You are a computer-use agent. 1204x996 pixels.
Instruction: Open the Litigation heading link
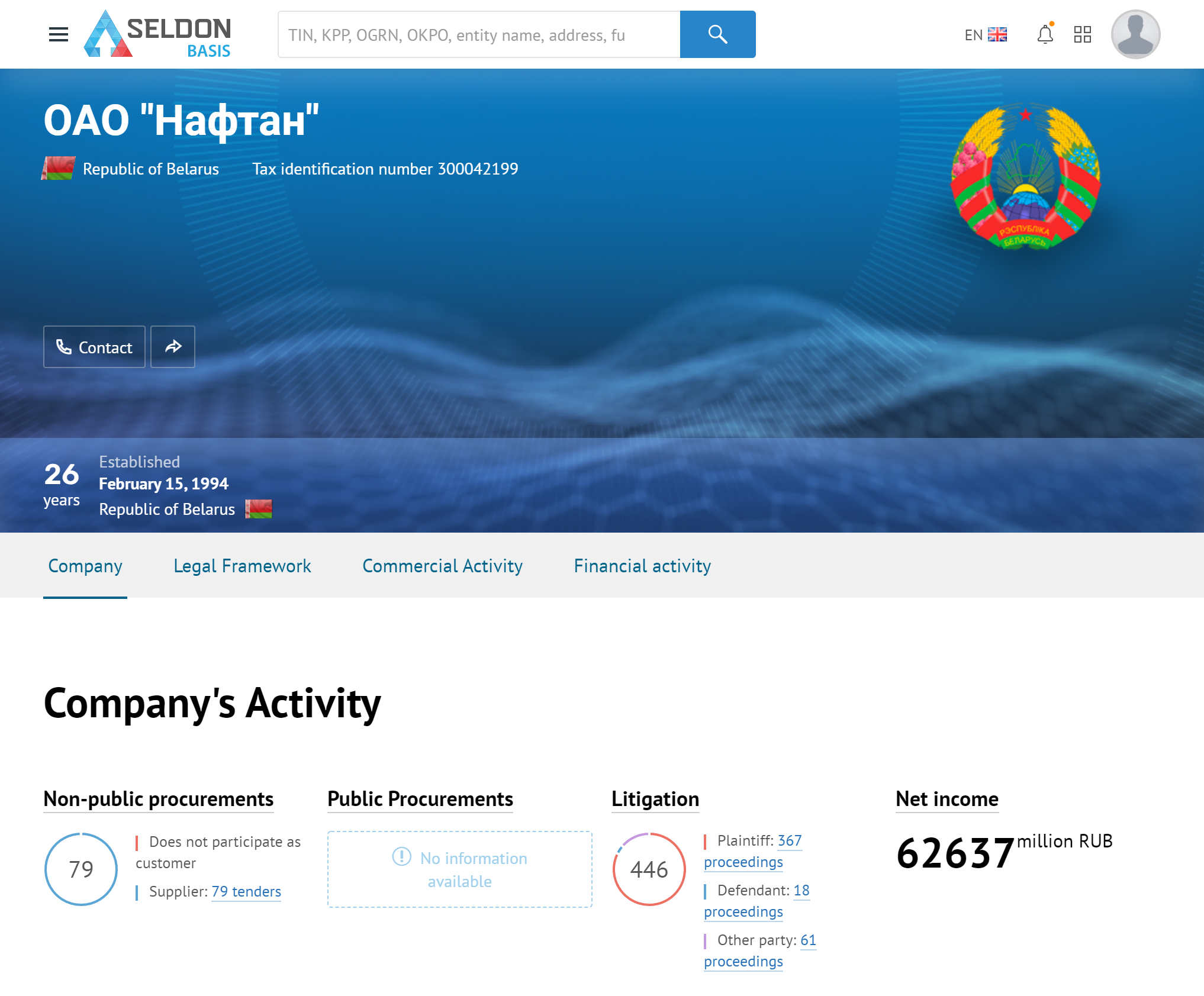[x=655, y=799]
